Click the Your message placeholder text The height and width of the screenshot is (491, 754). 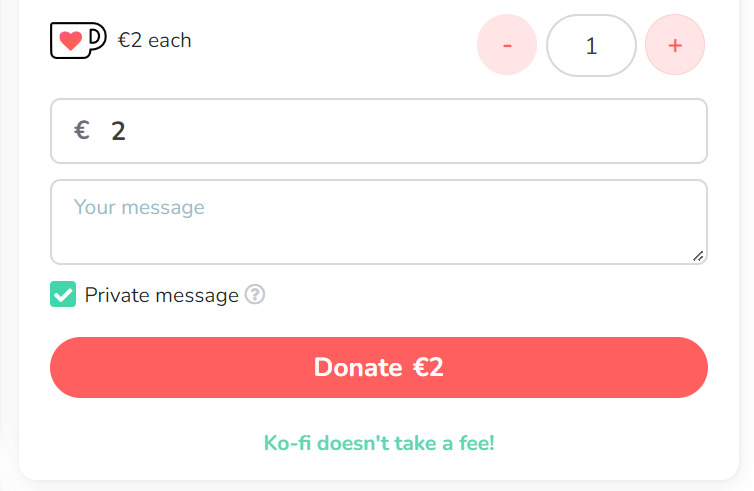pyautogui.click(x=139, y=207)
